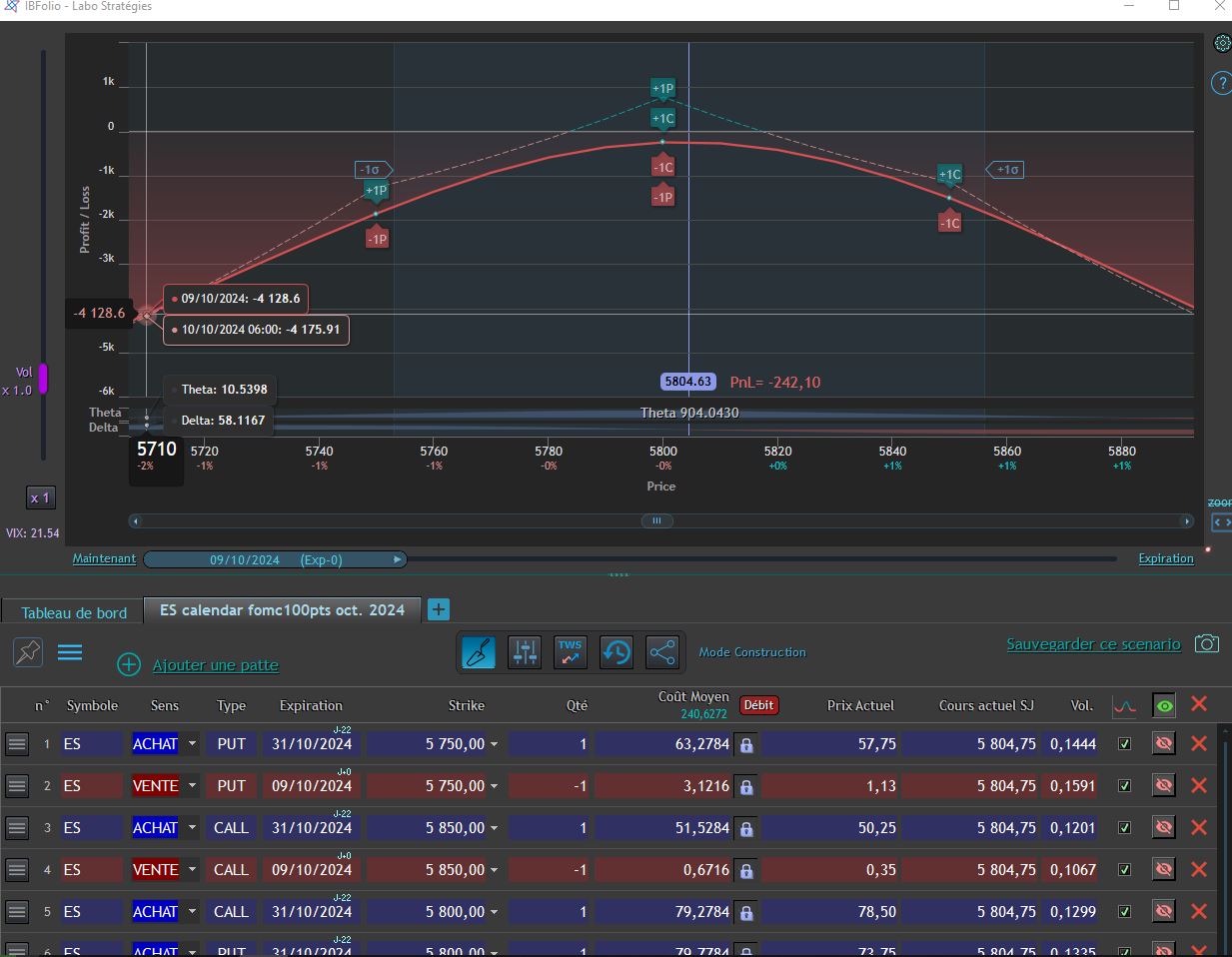Toggle visibility eye for leg 1

click(1164, 743)
